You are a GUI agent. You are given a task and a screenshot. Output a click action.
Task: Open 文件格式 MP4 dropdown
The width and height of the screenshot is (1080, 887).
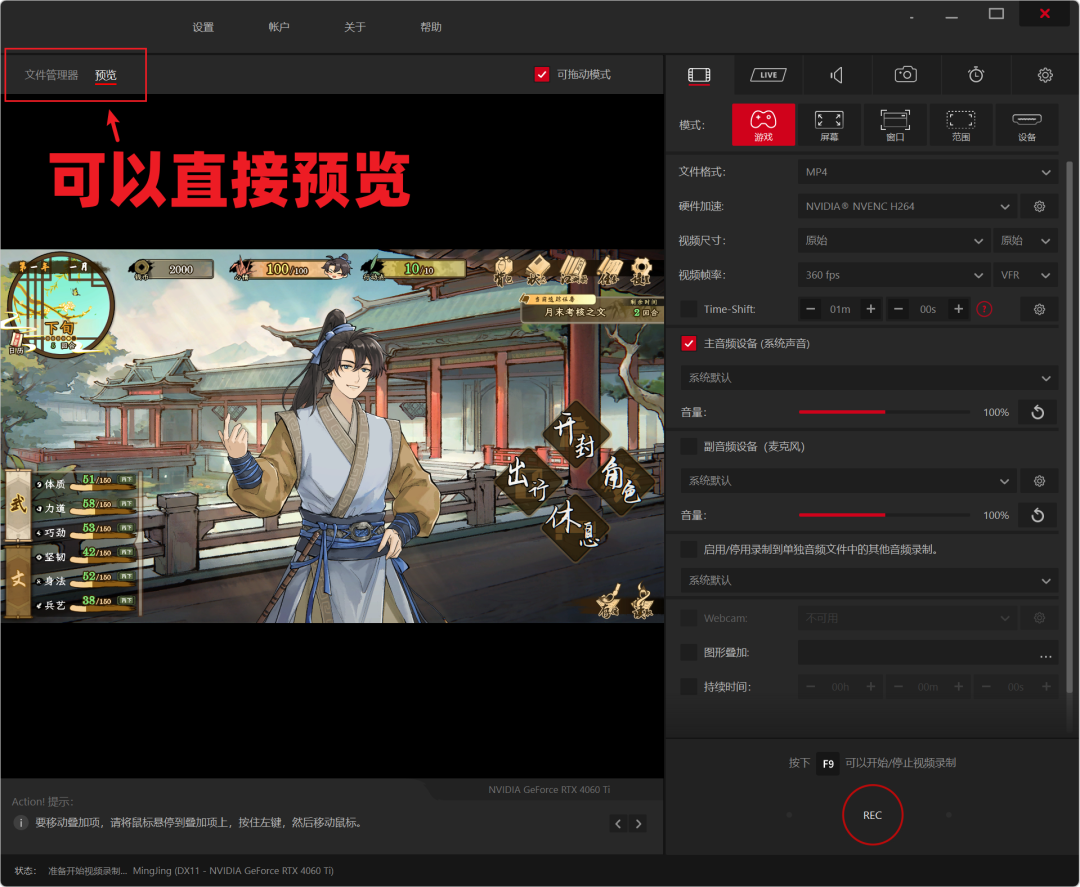tap(928, 172)
